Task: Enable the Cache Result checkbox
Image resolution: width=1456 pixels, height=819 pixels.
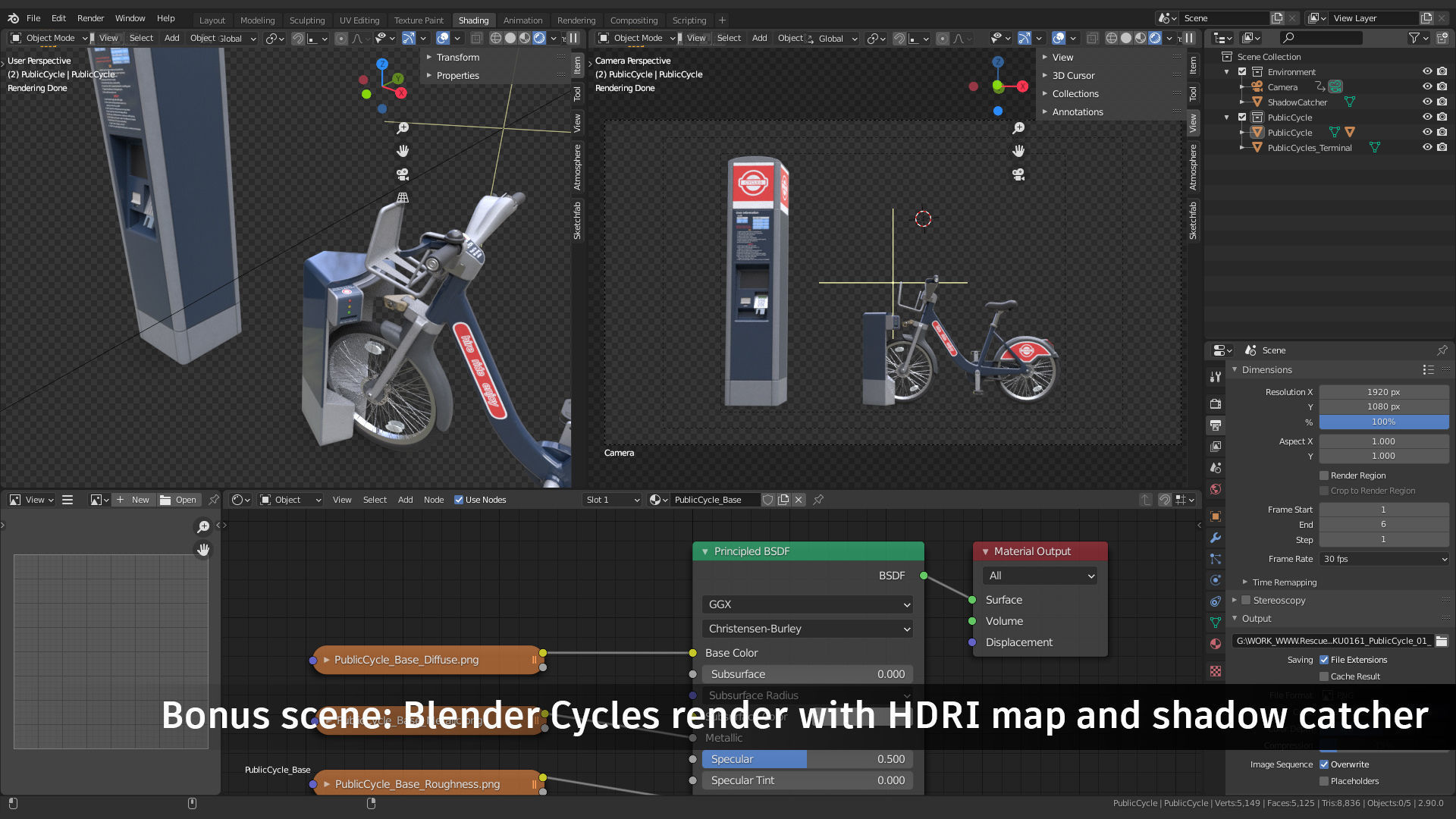Action: pos(1324,676)
